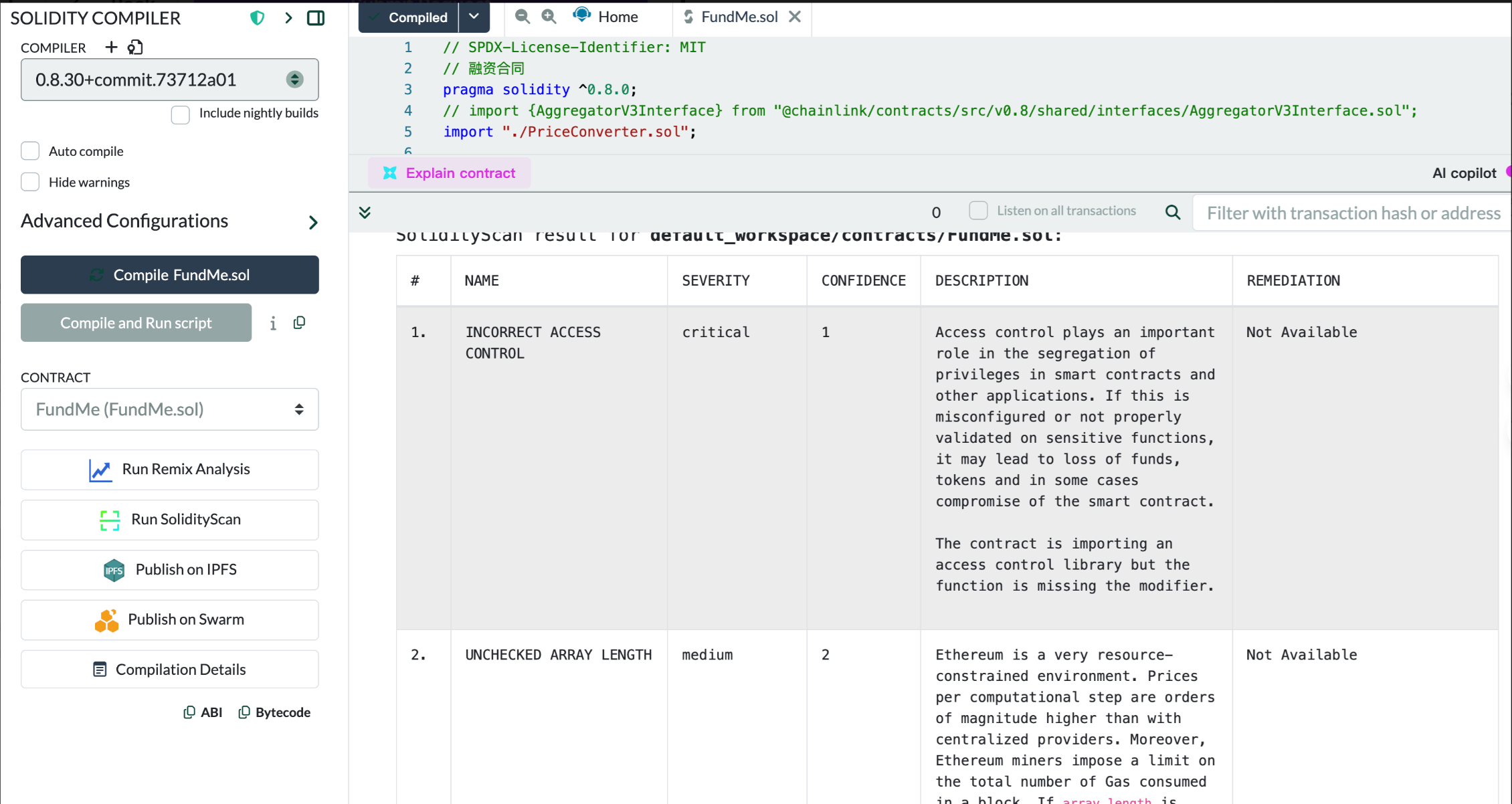The height and width of the screenshot is (804, 1512).
Task: Click the plus icon next to COMPILER
Action: [111, 47]
